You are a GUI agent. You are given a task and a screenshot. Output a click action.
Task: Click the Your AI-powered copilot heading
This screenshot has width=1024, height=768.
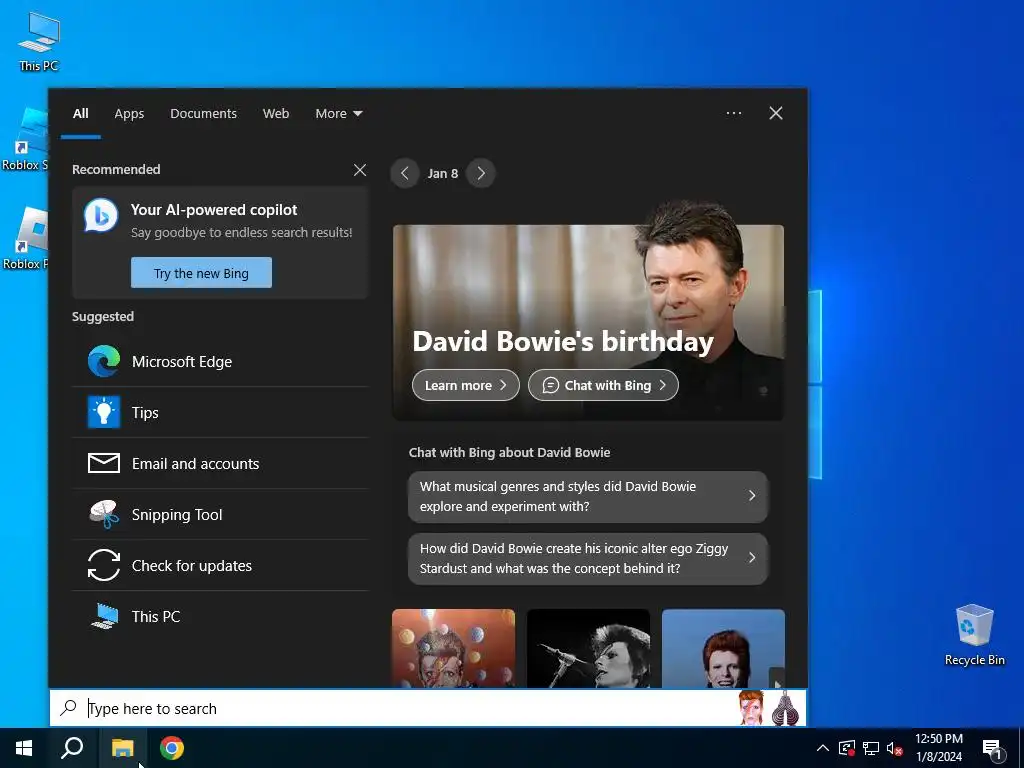pos(214,210)
